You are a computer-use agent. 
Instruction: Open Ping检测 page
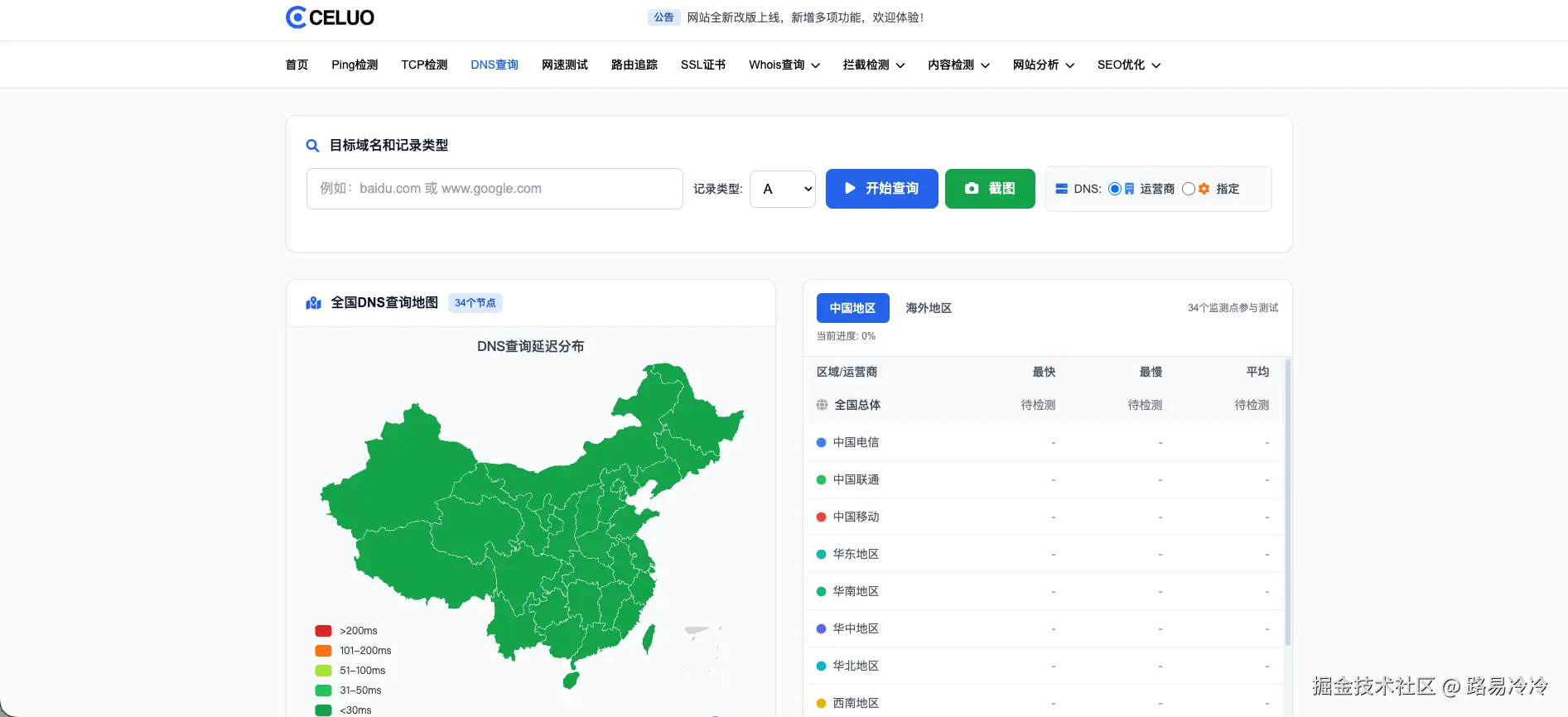click(x=355, y=65)
